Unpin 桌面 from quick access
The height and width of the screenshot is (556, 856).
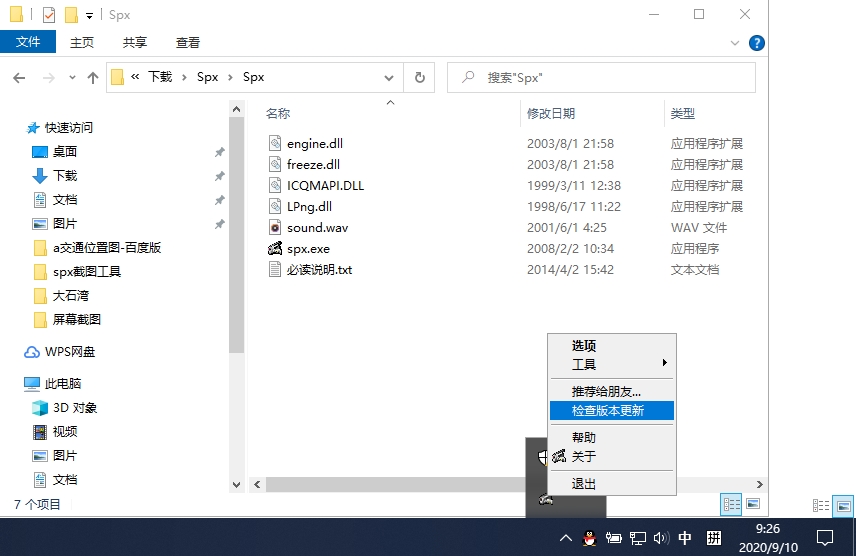point(219,152)
